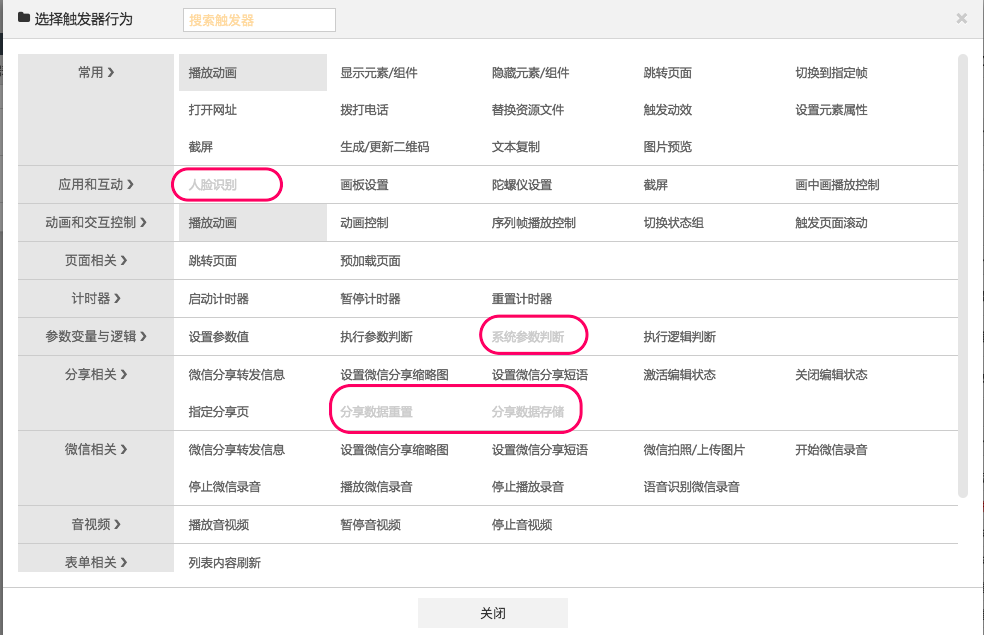The width and height of the screenshot is (984, 635).
Task: Pick the 拨打电话 behavior
Action: click(x=364, y=110)
